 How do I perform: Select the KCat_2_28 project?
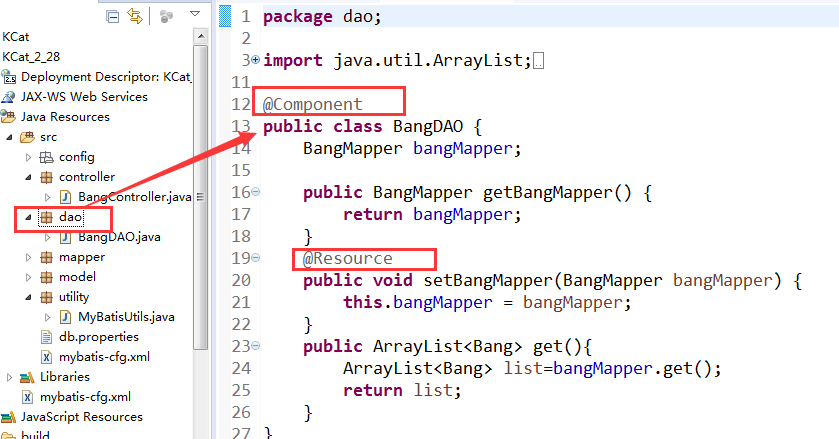31,57
